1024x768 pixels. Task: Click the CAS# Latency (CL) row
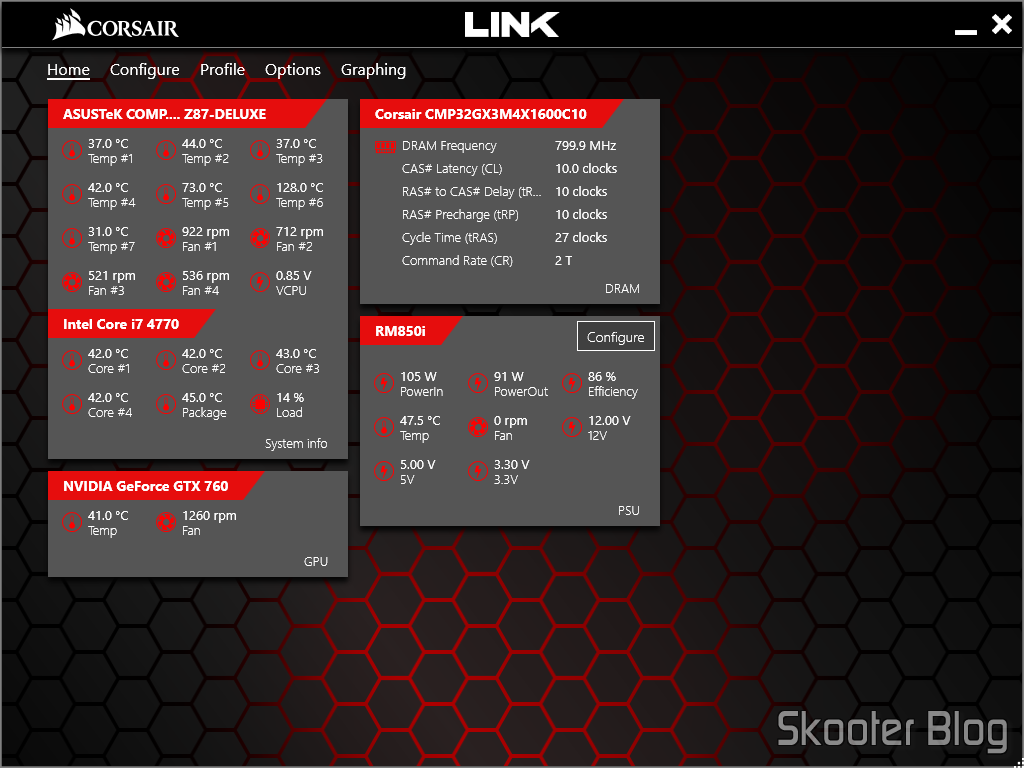tap(509, 168)
